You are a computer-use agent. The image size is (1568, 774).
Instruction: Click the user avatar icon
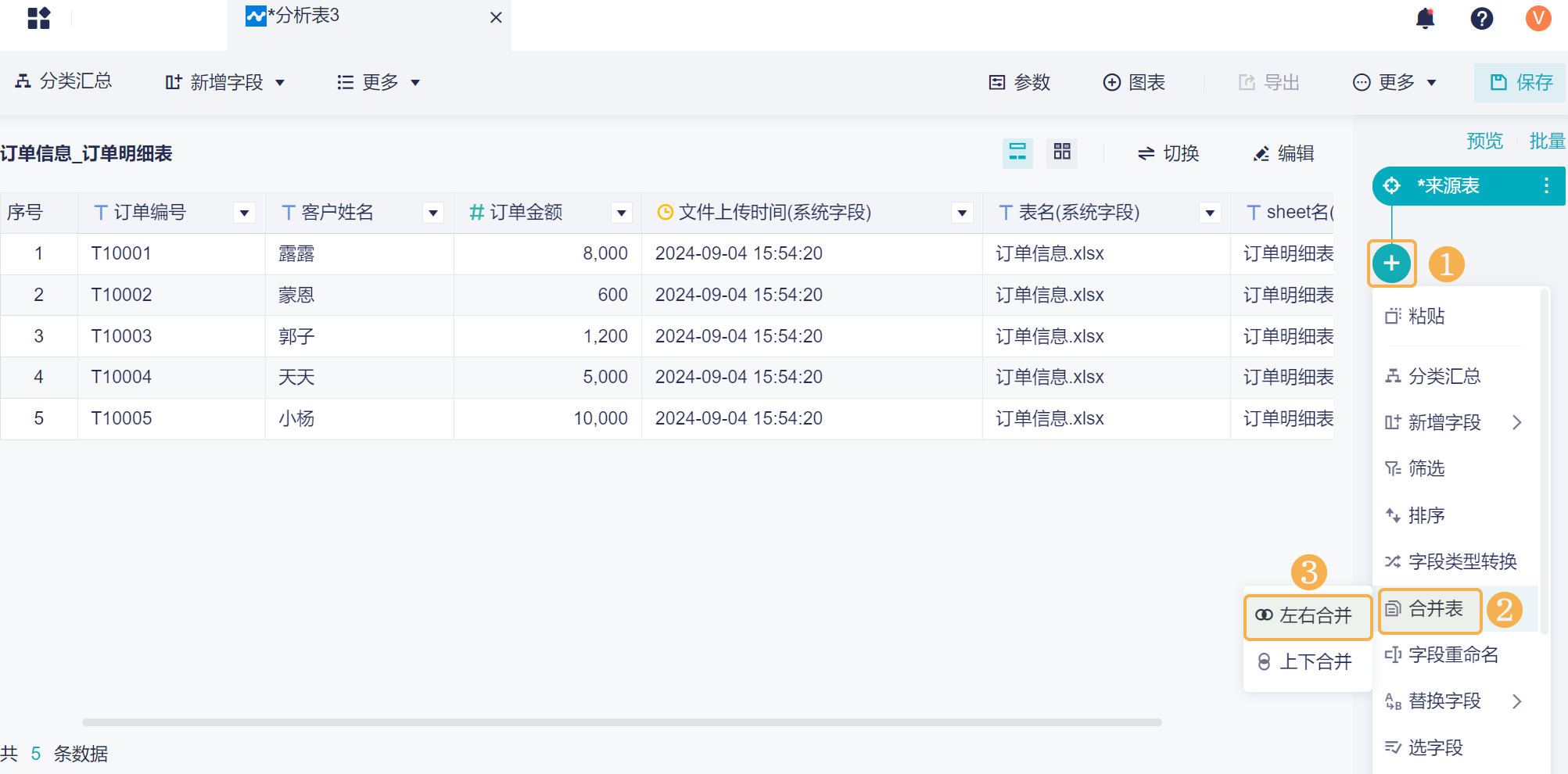tap(1538, 18)
